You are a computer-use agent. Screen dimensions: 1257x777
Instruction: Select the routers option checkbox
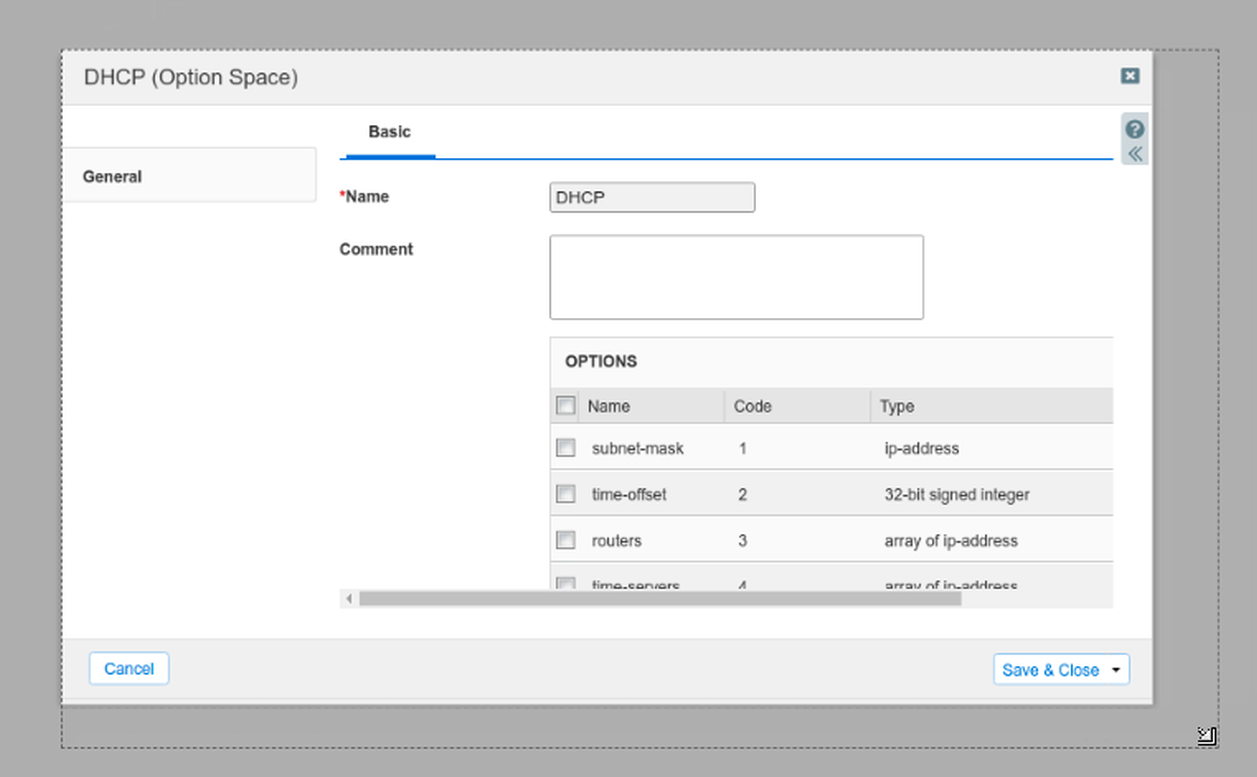point(566,540)
